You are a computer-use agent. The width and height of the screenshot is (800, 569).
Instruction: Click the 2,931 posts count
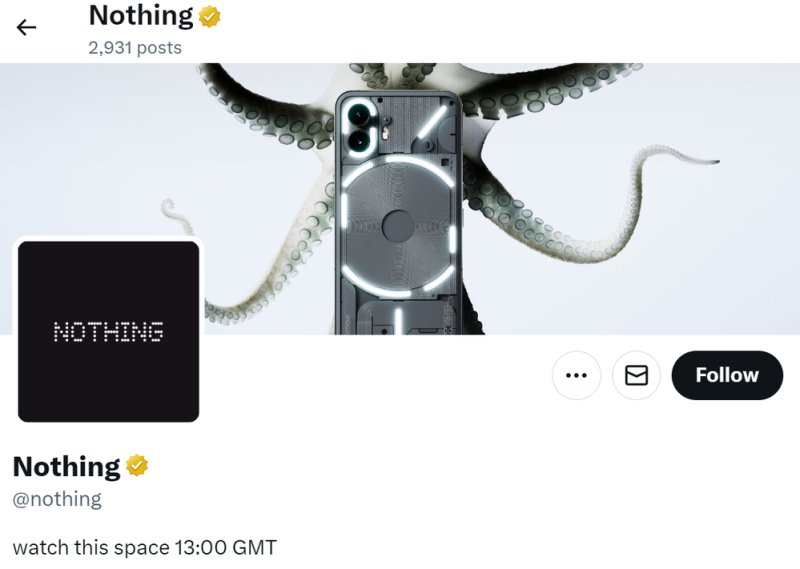(x=135, y=47)
